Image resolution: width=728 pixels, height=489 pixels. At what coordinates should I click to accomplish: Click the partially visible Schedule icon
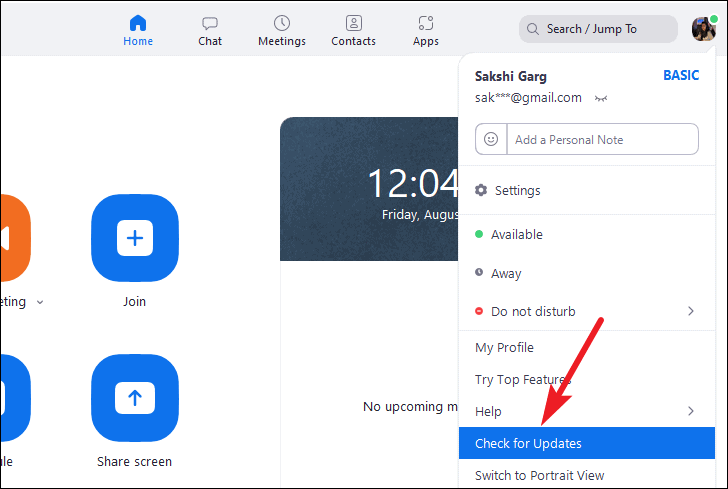point(14,398)
